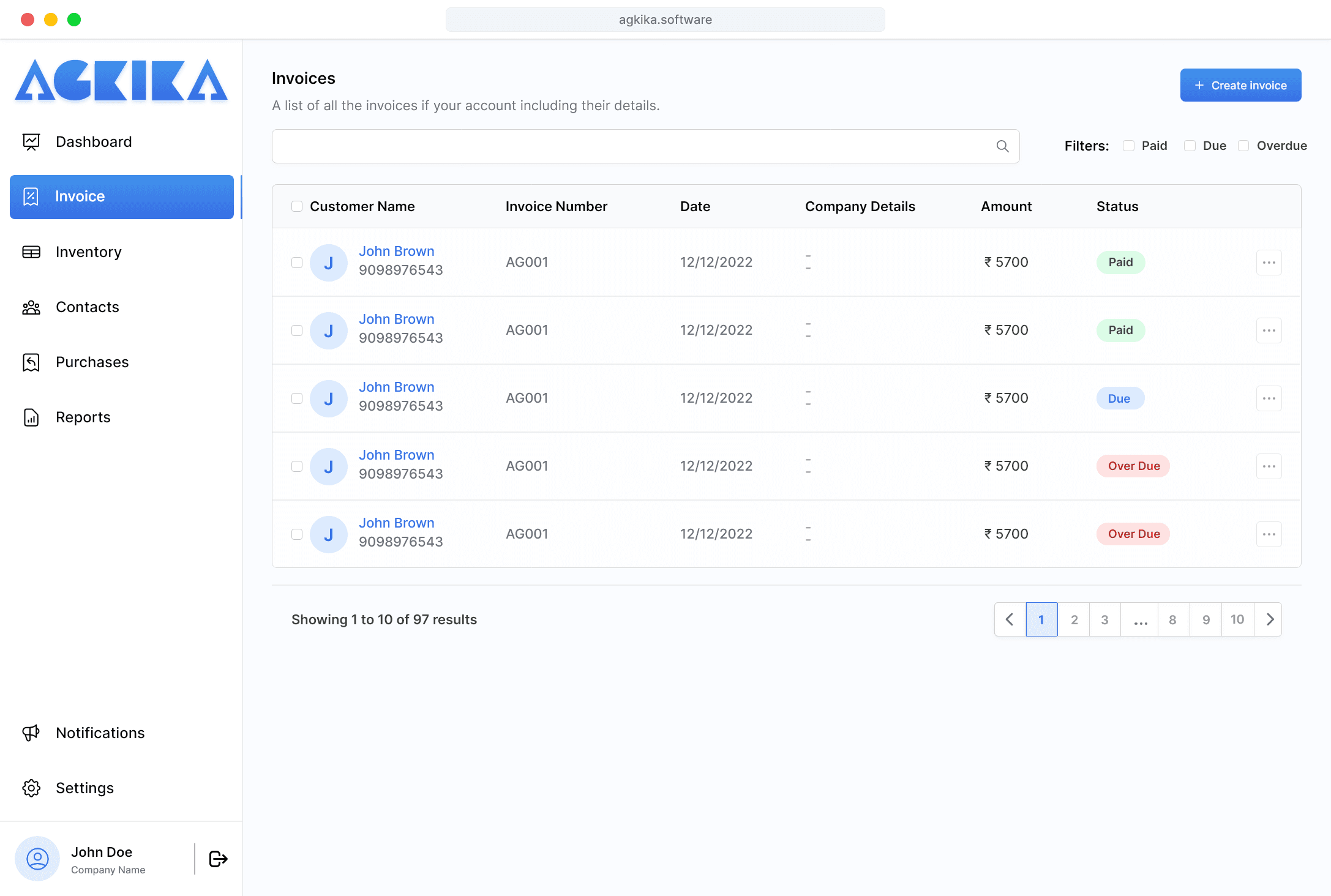Toggle the Overdue filter checkbox
This screenshot has height=896, width=1331.
click(1243, 146)
